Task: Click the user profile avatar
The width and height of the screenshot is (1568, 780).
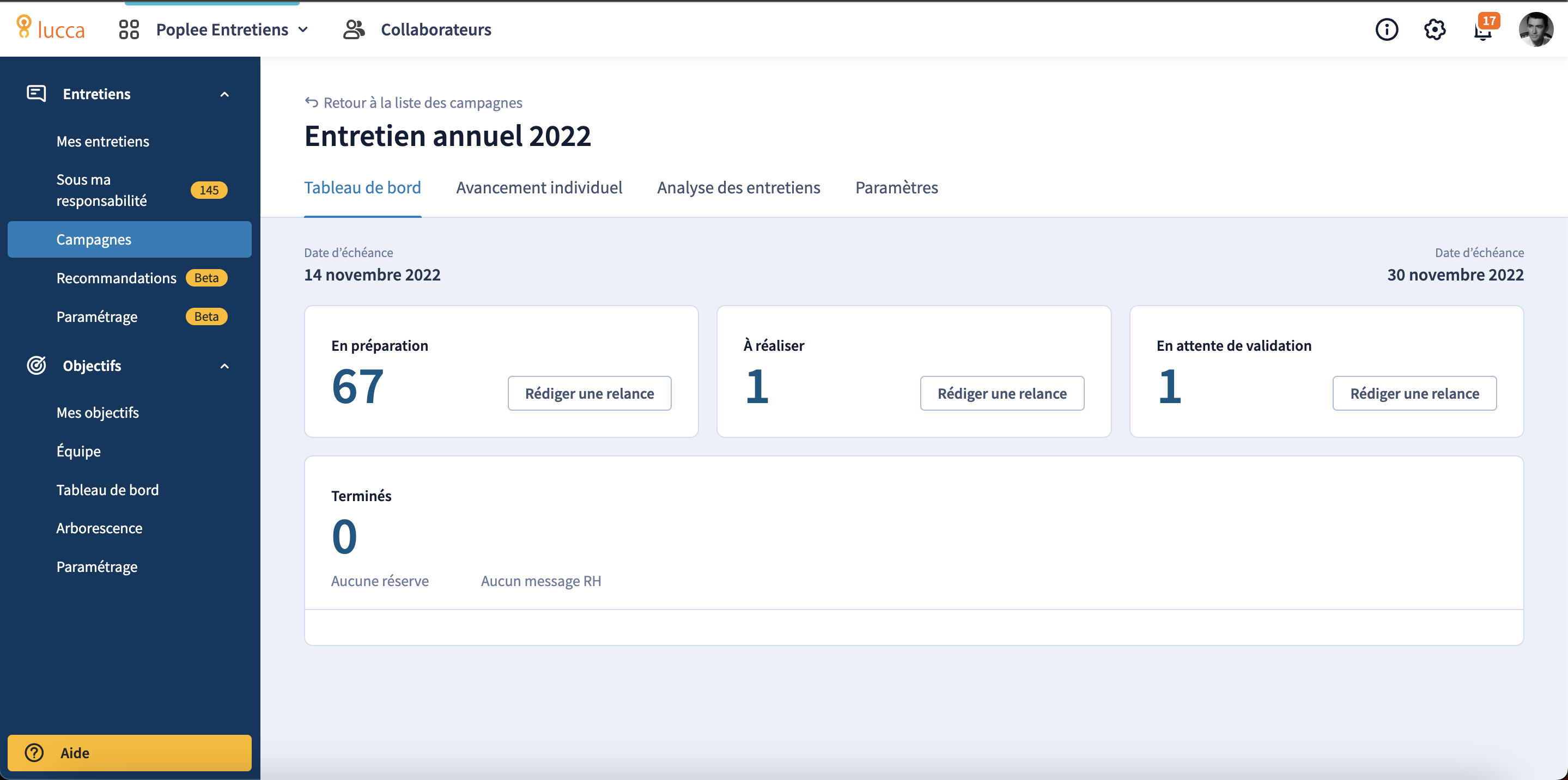Action: click(1535, 29)
